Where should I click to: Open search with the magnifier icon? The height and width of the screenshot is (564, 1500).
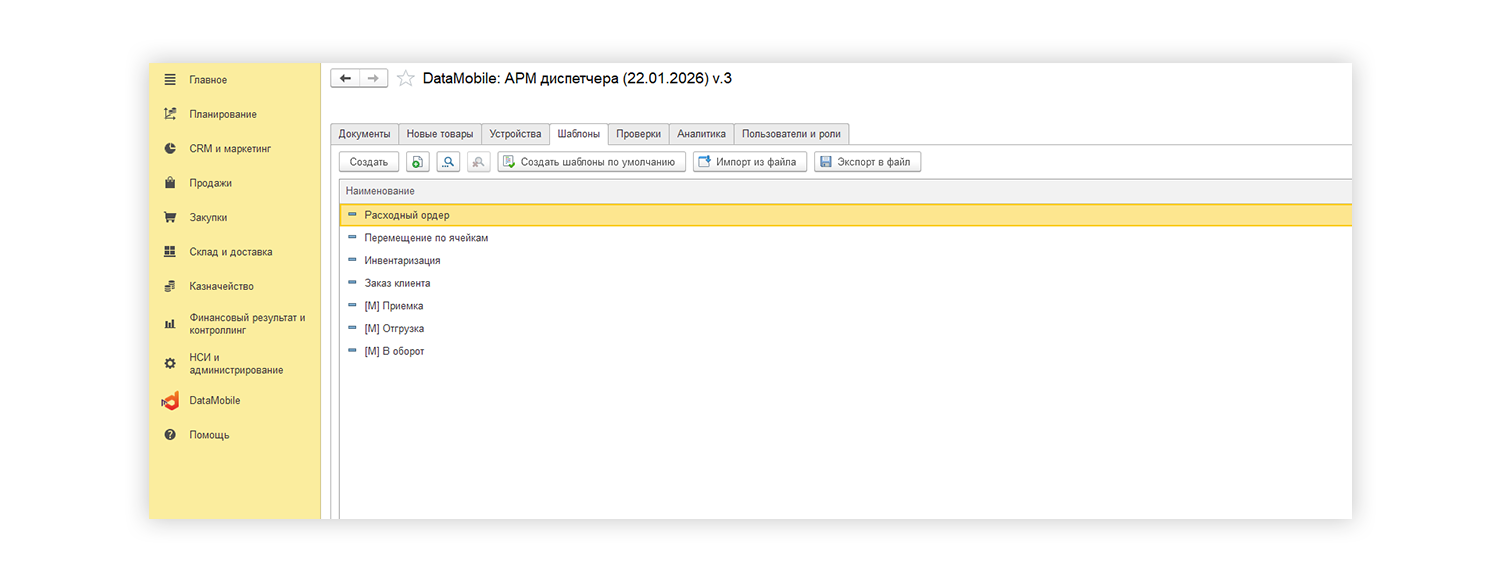pyautogui.click(x=448, y=162)
